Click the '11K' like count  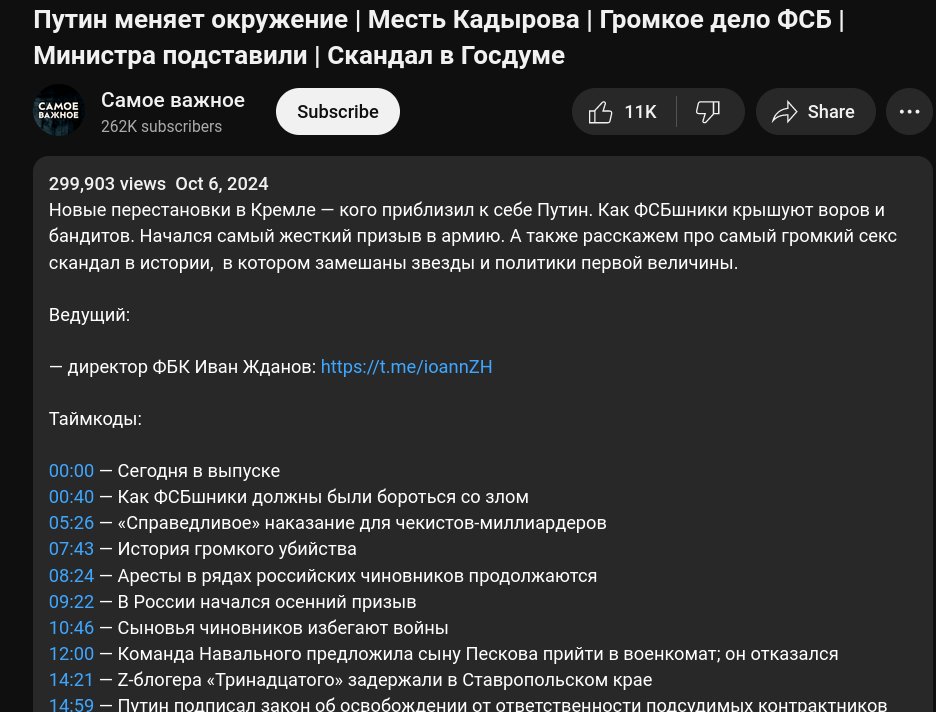tap(641, 112)
